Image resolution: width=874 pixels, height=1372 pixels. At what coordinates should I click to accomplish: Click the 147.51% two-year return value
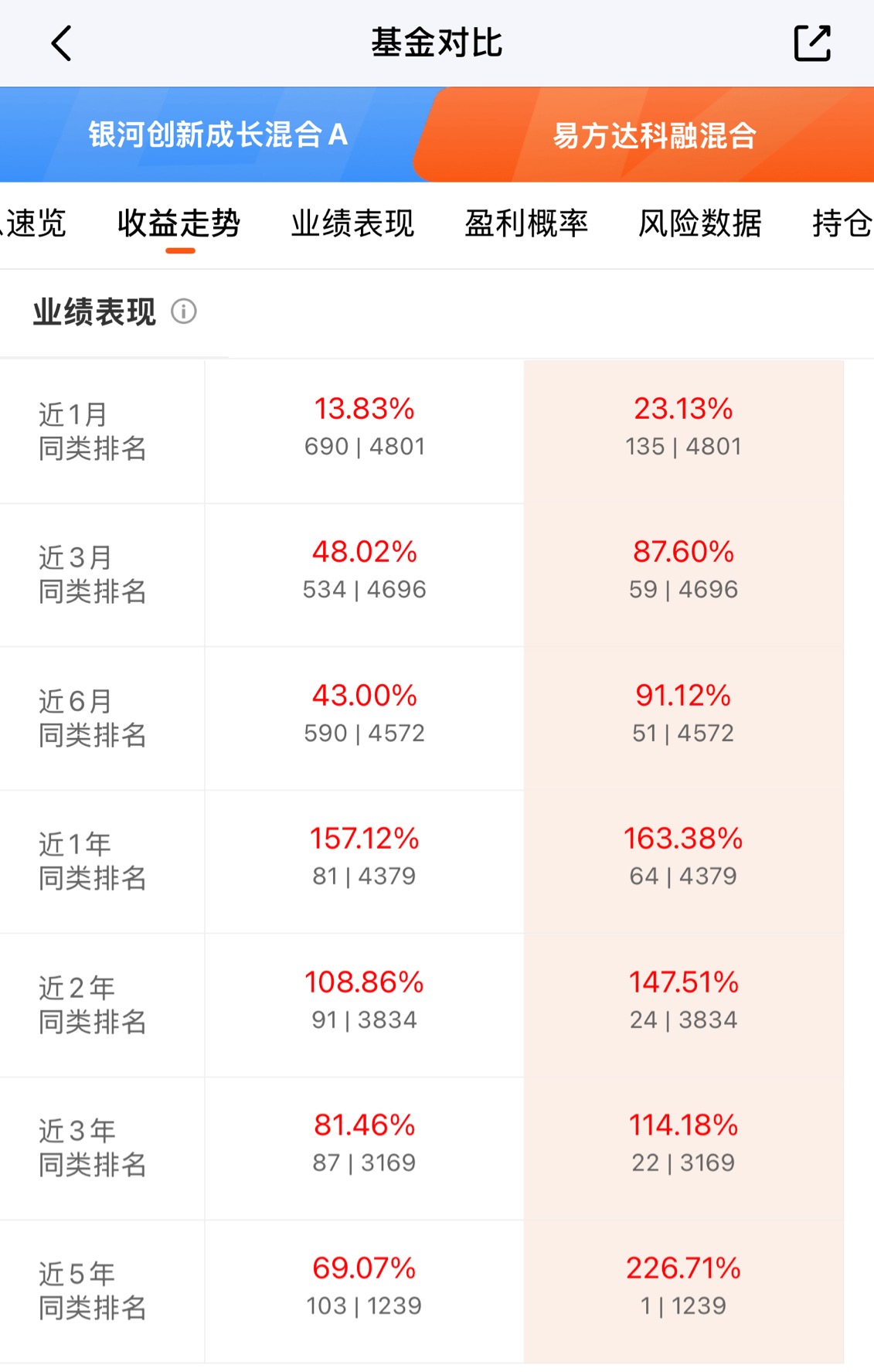click(684, 982)
